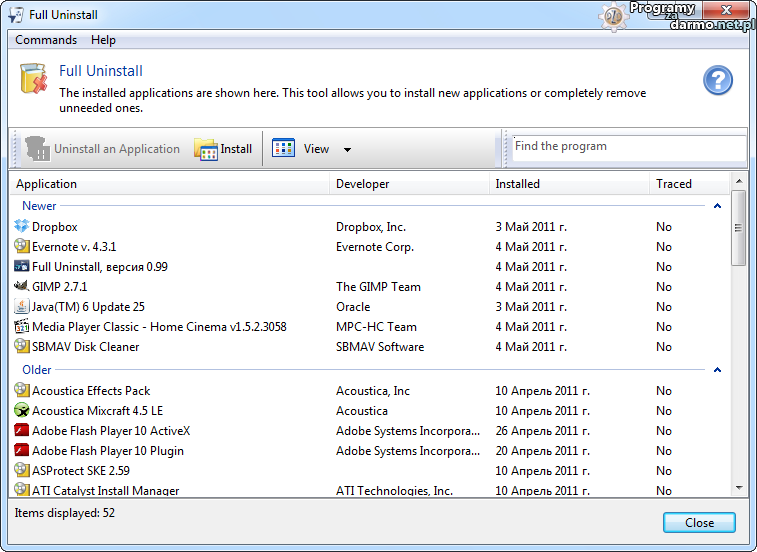Viewport: 757px width, 552px height.
Task: Select Adobe Flash Player 10 ActiveX icon
Action: [x=22, y=431]
